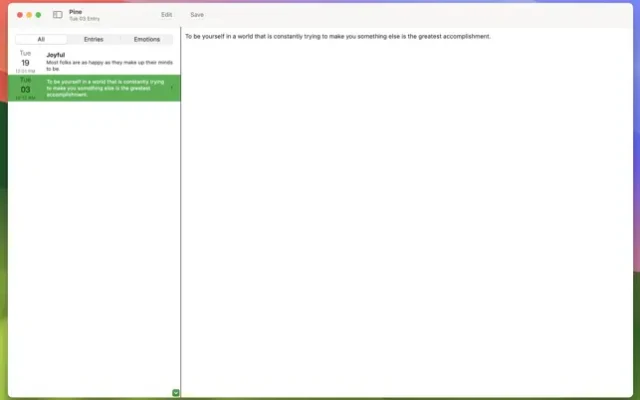Image resolution: width=640 pixels, height=400 pixels.
Task: Switch to the All tab
Action: pyautogui.click(x=40, y=39)
